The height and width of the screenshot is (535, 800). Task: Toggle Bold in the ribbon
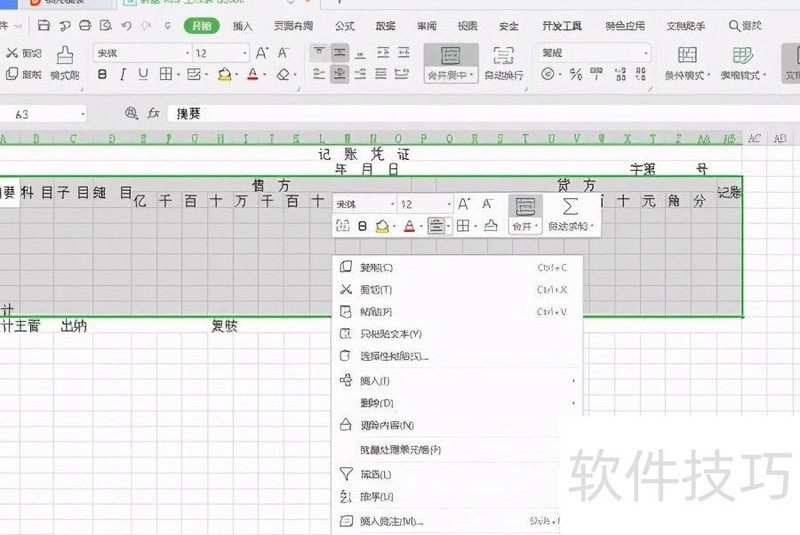point(102,74)
